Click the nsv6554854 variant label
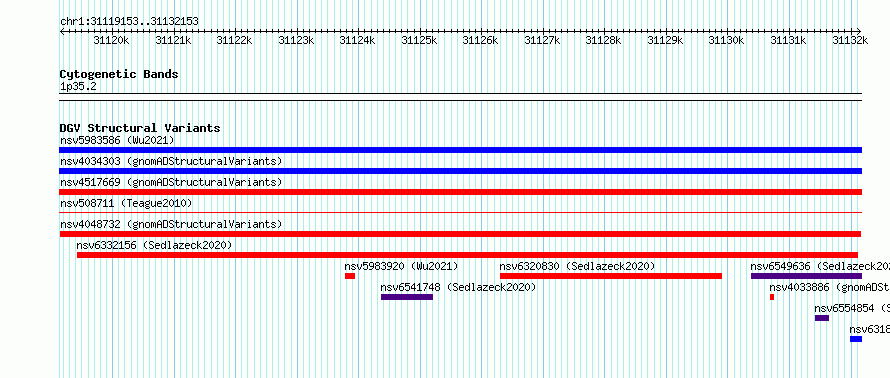 pos(852,308)
